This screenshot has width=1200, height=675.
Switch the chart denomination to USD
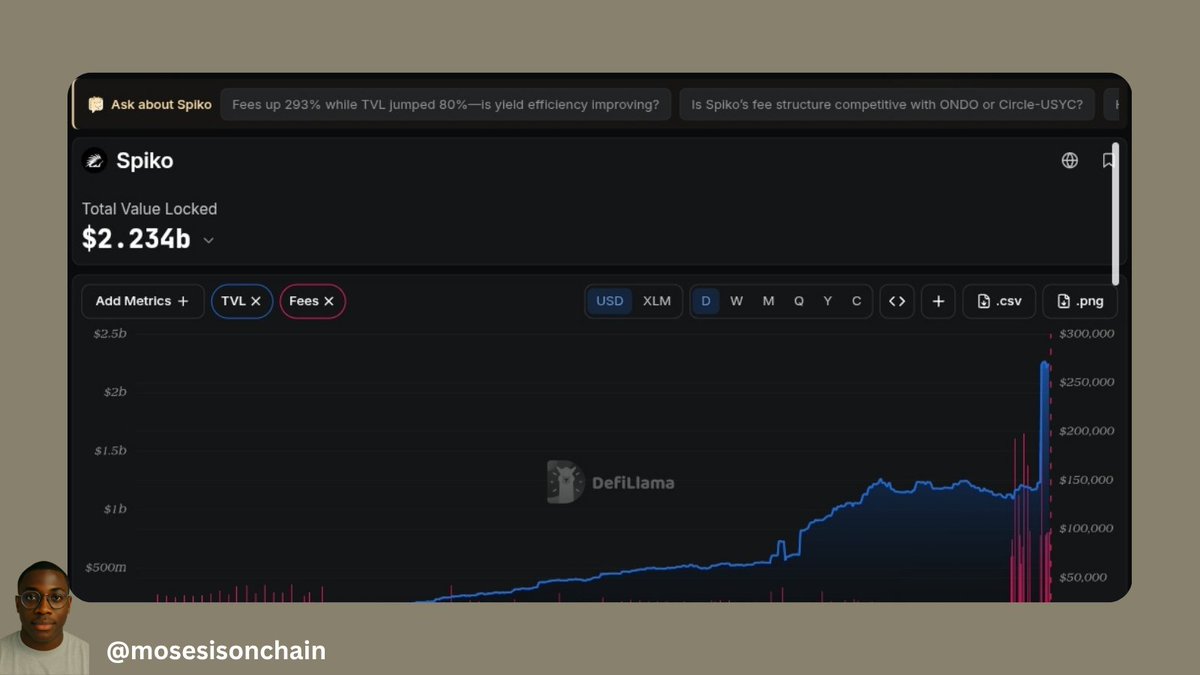coord(610,301)
